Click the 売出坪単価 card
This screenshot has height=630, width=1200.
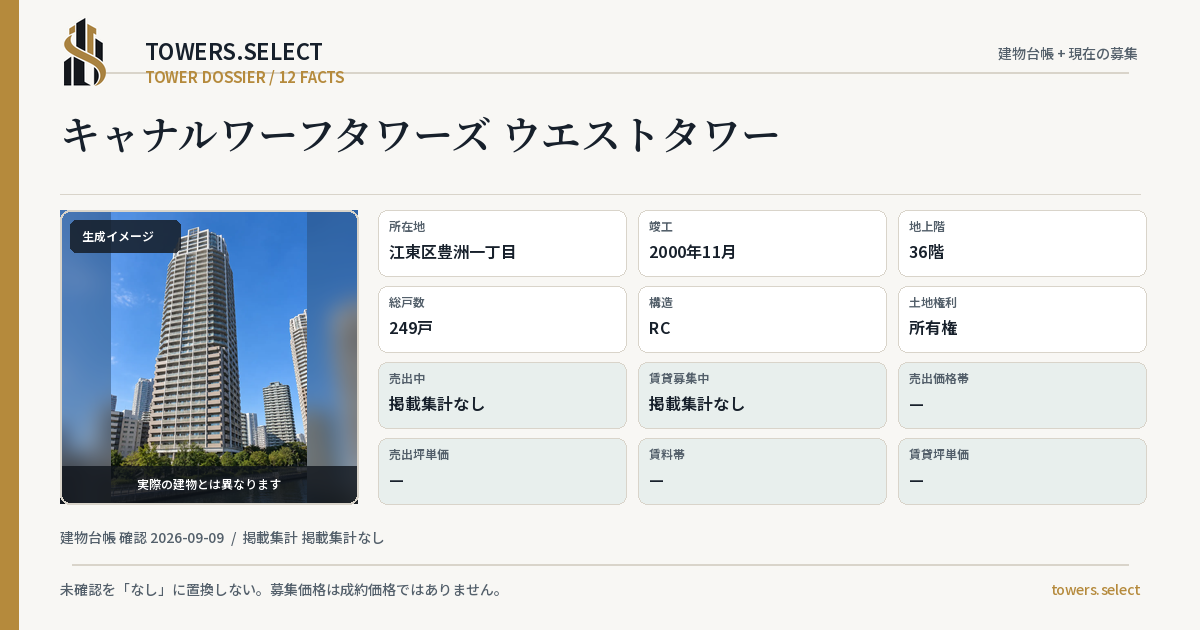coord(502,471)
